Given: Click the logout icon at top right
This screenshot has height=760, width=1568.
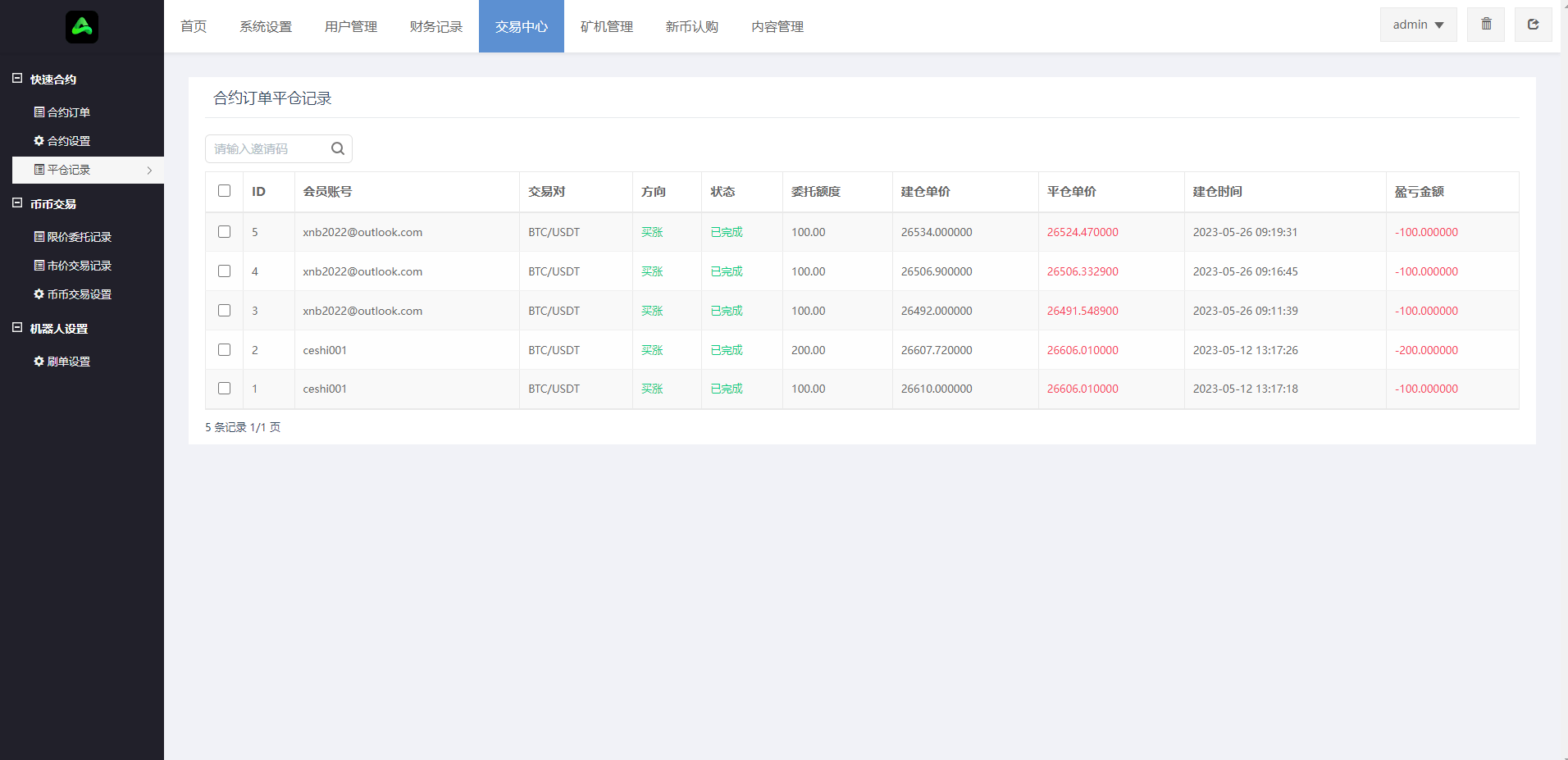Looking at the screenshot, I should [1533, 24].
